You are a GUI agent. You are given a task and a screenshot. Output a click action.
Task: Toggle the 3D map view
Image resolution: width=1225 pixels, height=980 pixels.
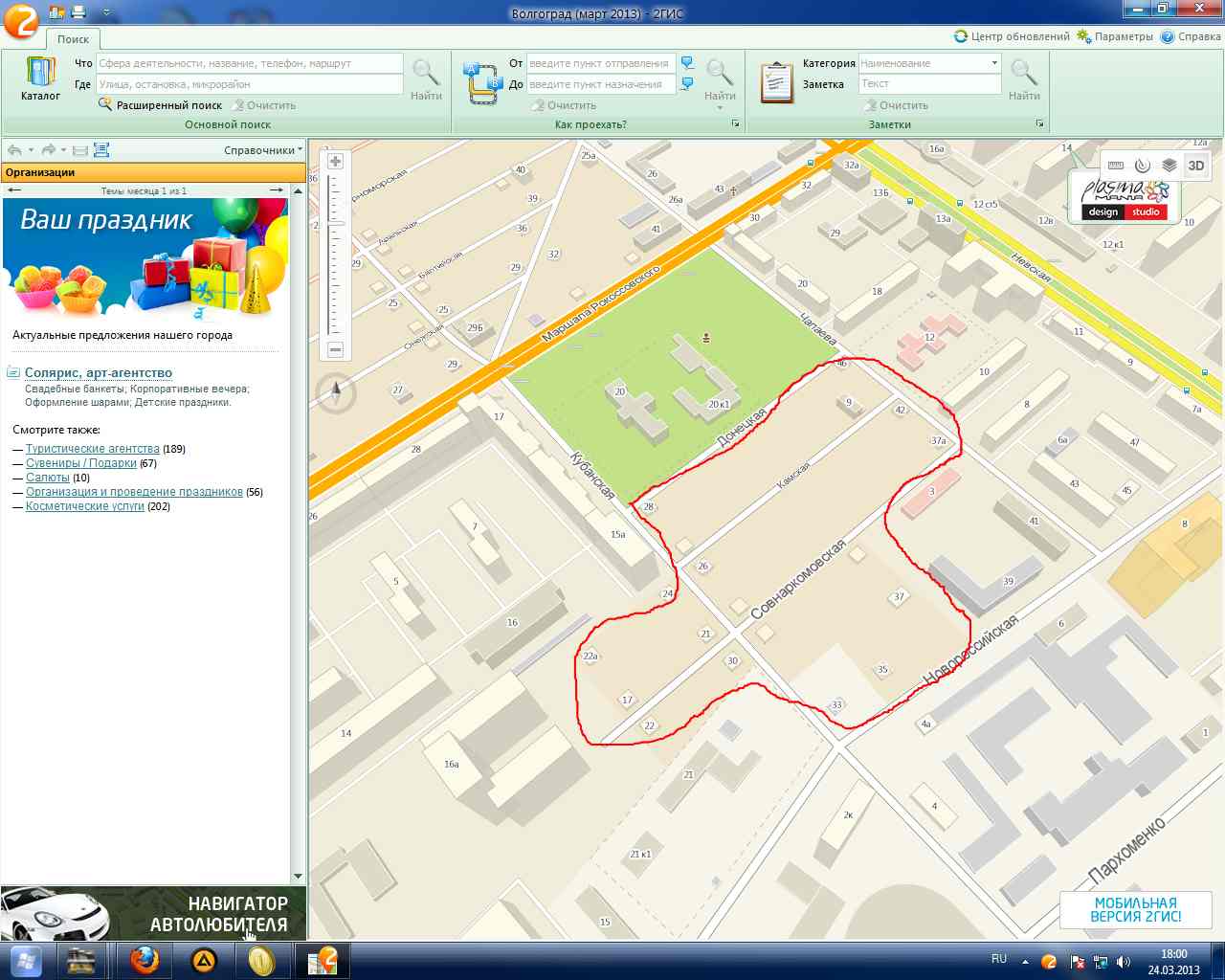1196,166
